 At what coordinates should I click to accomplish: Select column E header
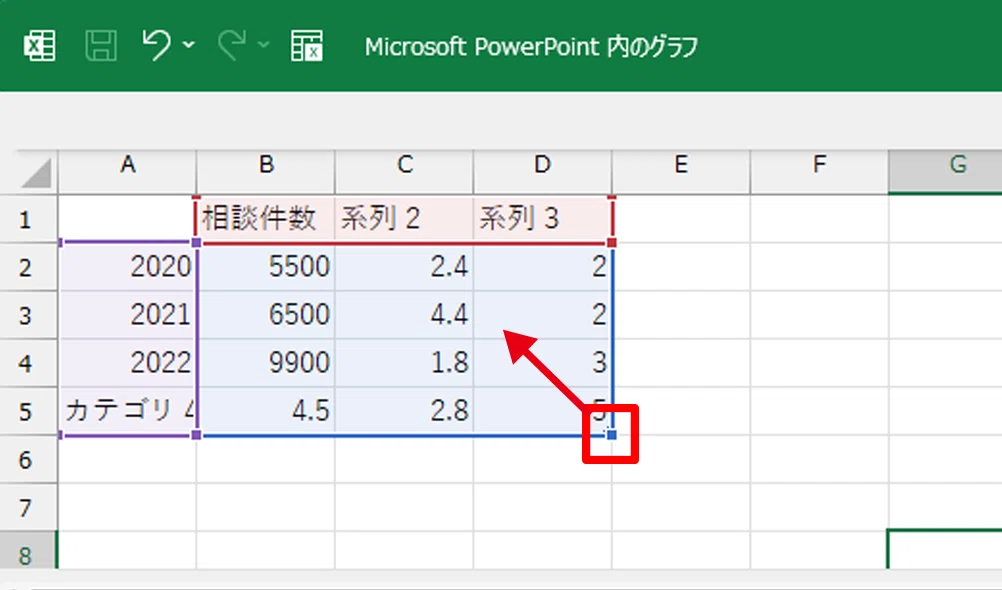(x=681, y=171)
